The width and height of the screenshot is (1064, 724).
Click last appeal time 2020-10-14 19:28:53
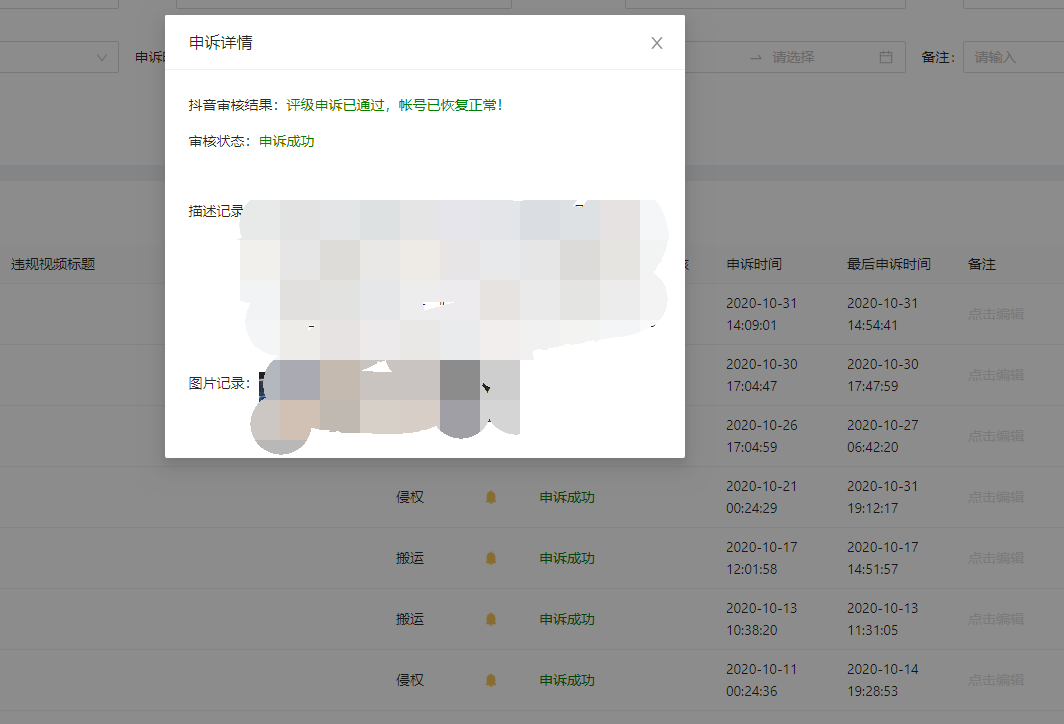pyautogui.click(x=882, y=681)
